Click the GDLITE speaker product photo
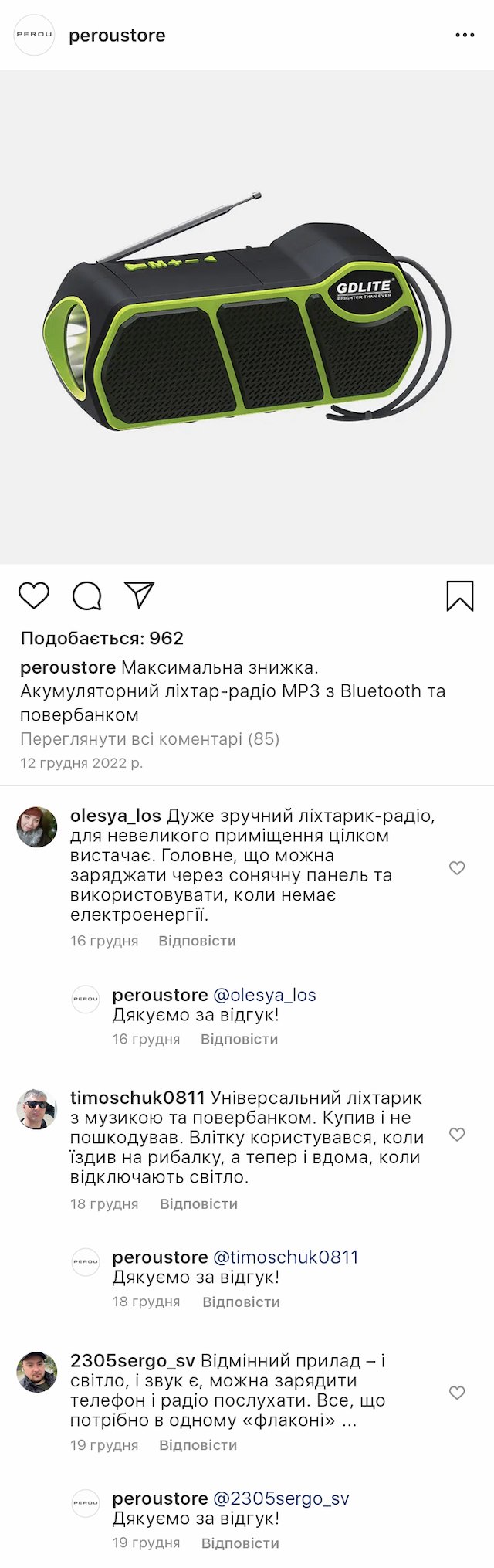 pyautogui.click(x=247, y=317)
